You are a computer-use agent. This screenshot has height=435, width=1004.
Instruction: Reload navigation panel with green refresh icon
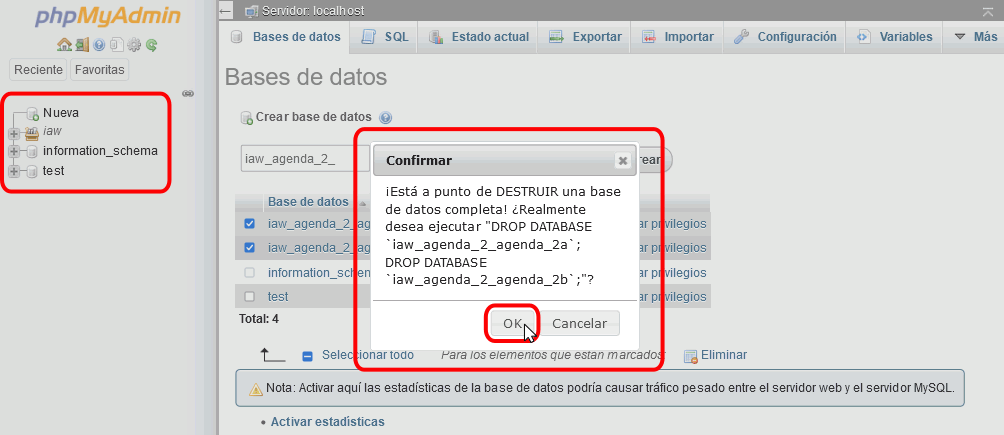pos(152,45)
